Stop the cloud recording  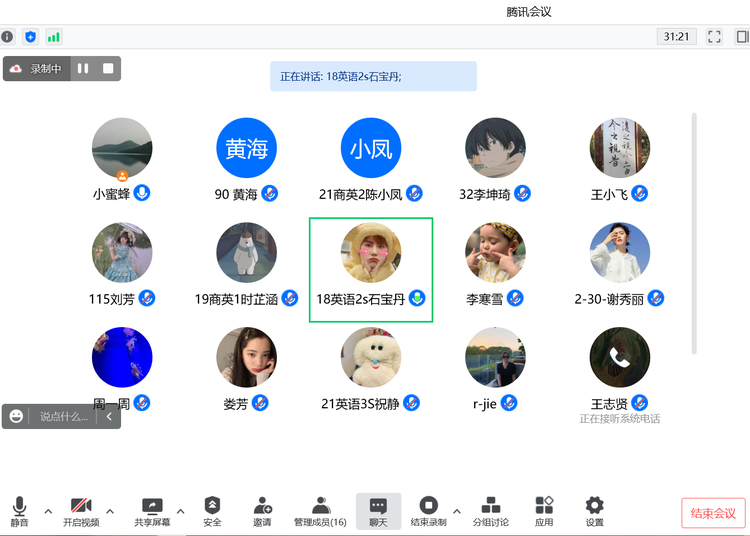click(x=108, y=68)
